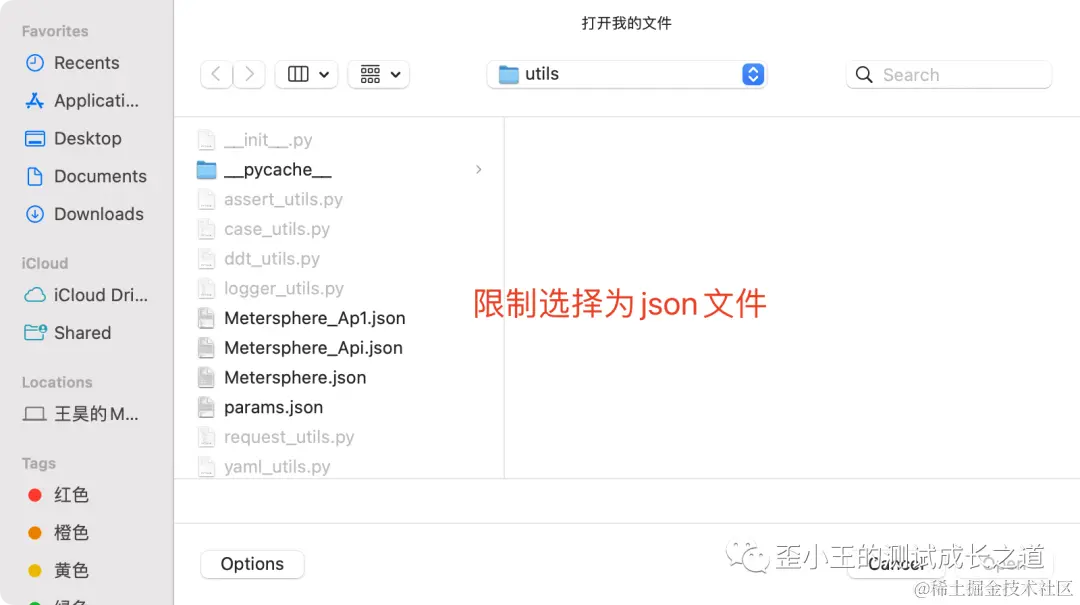Click the Desktop sidebar icon

[x=34, y=139]
